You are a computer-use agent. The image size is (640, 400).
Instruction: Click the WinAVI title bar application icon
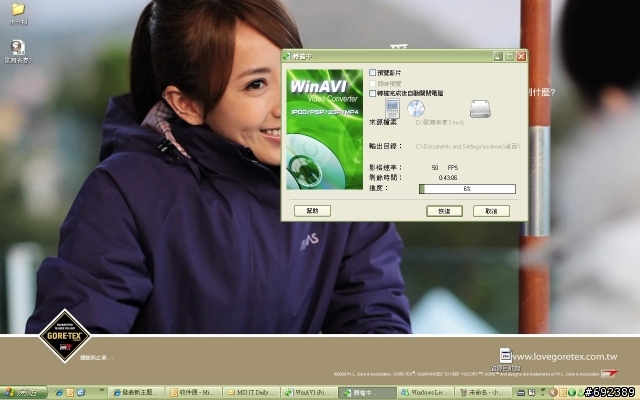coord(287,56)
